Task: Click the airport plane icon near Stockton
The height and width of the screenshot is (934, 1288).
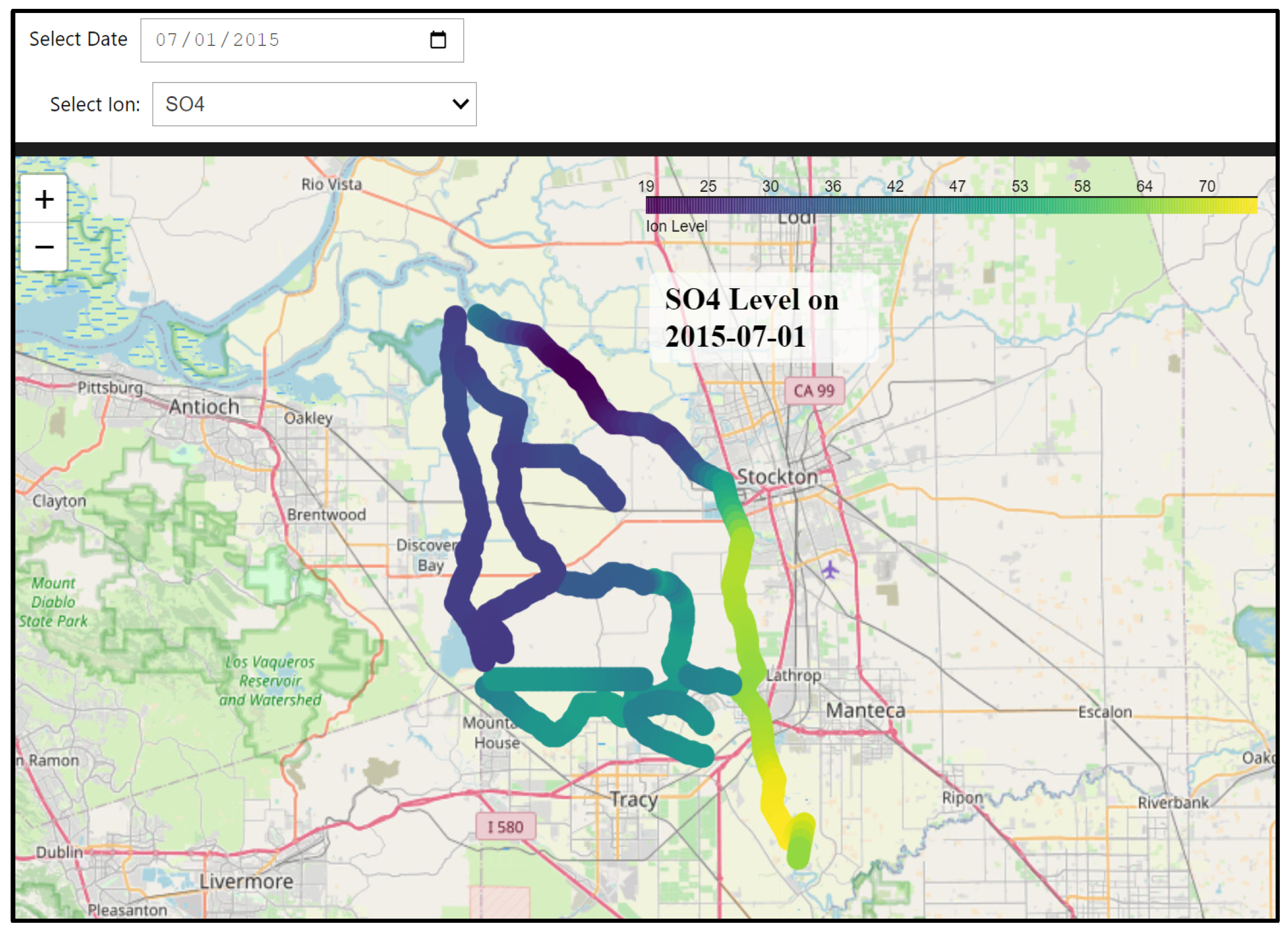Action: (x=830, y=570)
